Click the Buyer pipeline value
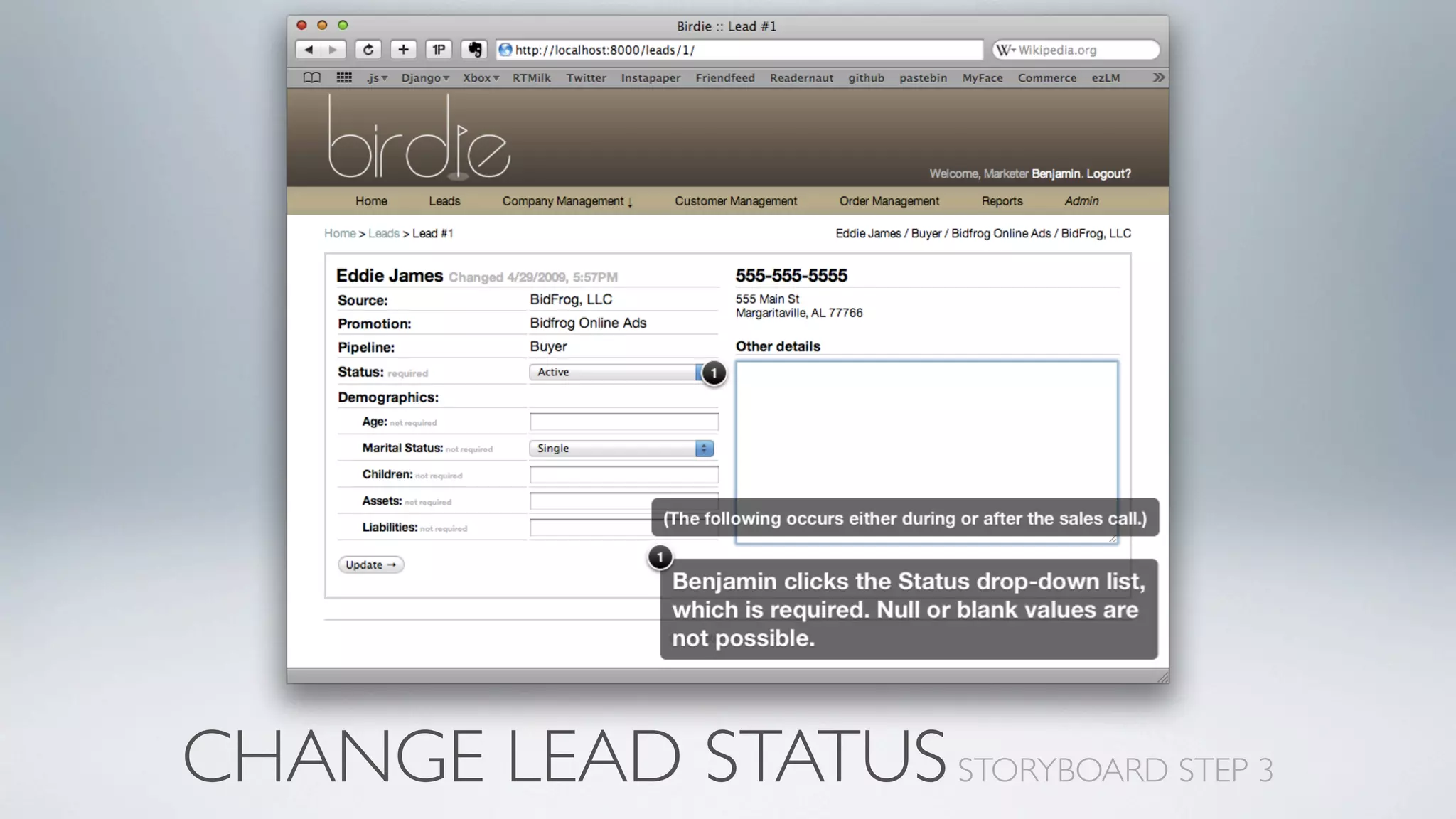The width and height of the screenshot is (1456, 819). [548, 346]
